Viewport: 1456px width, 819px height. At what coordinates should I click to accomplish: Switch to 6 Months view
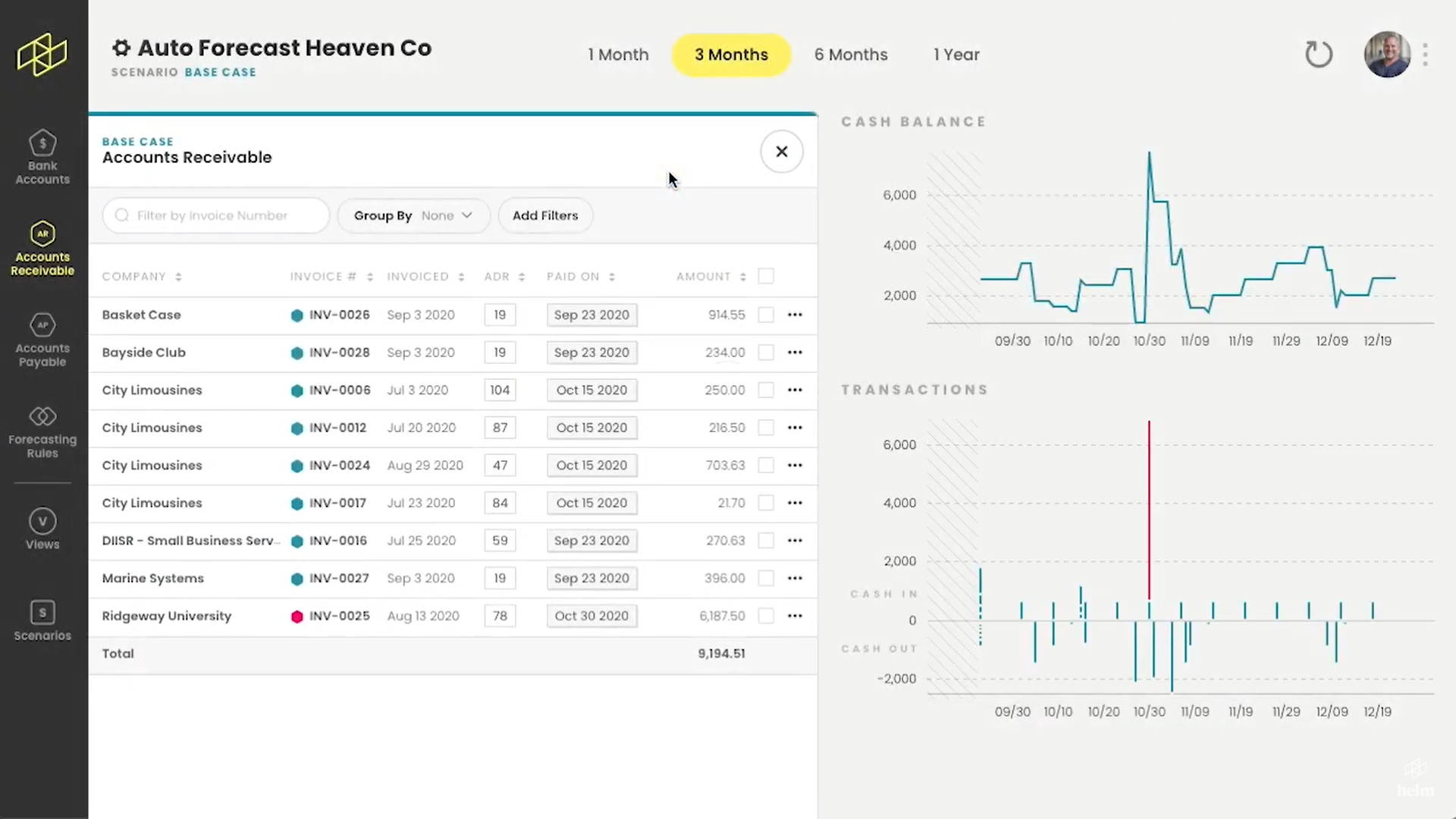(850, 54)
